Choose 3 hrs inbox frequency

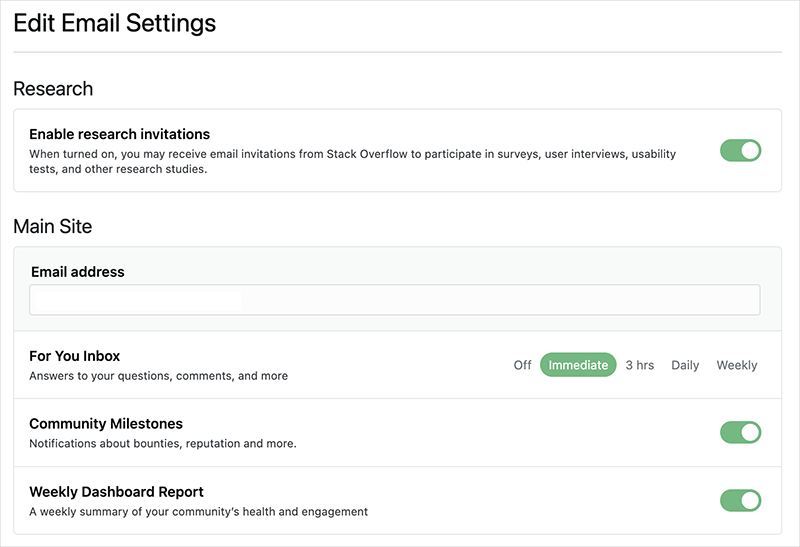coord(640,365)
